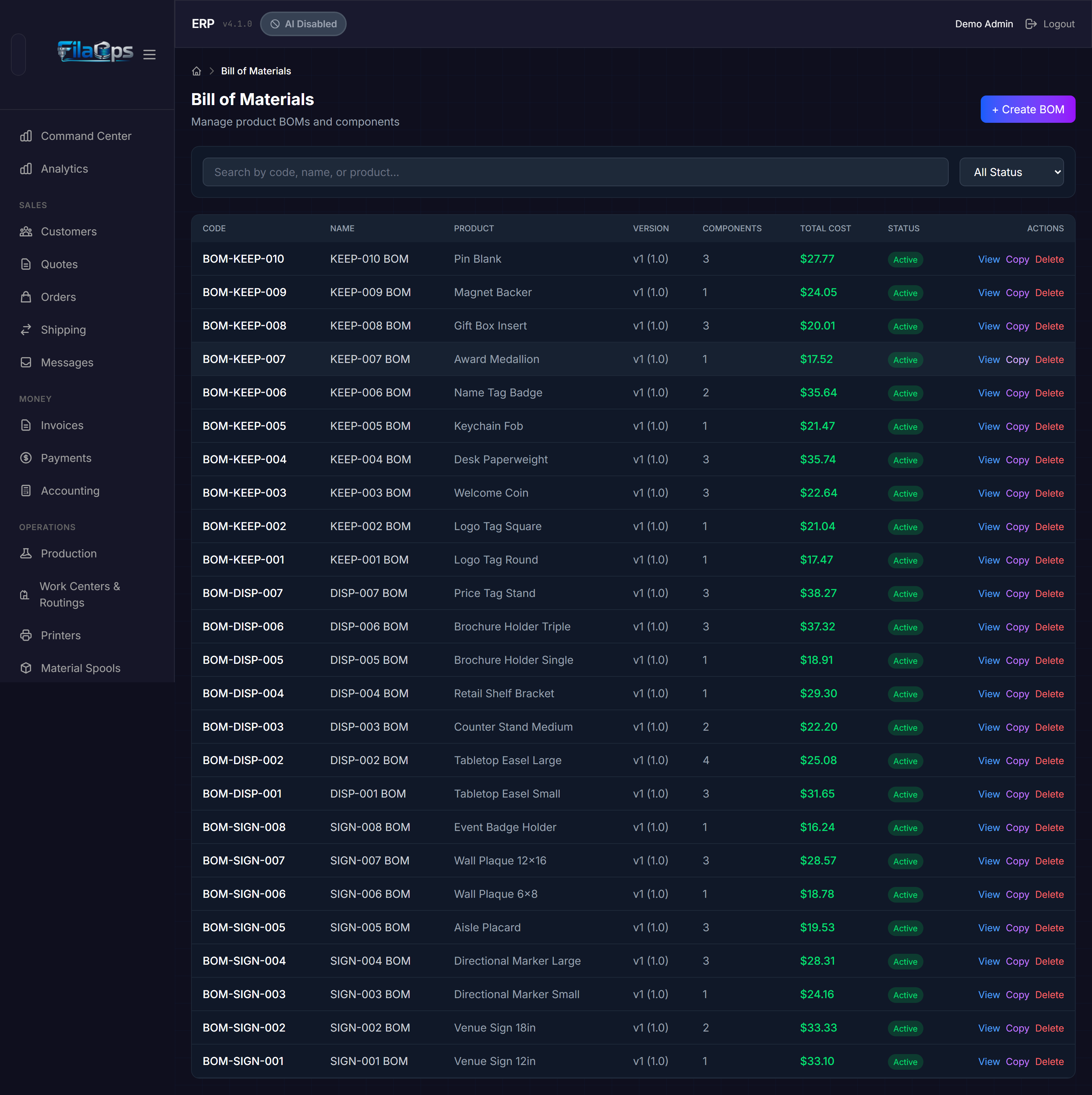Viewport: 1092px width, 1095px height.
Task: Click the Logout arrow icon
Action: [1031, 24]
